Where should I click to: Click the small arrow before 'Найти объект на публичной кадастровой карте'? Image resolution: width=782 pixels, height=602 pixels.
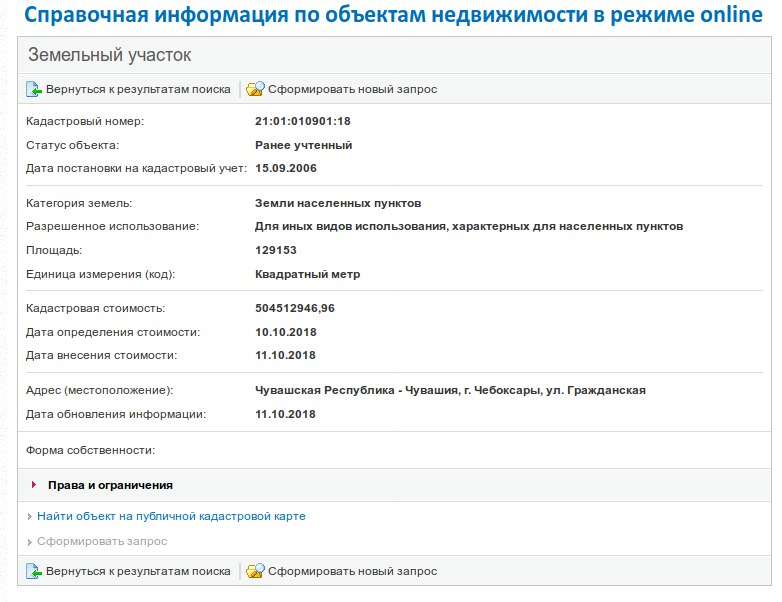pyautogui.click(x=30, y=517)
